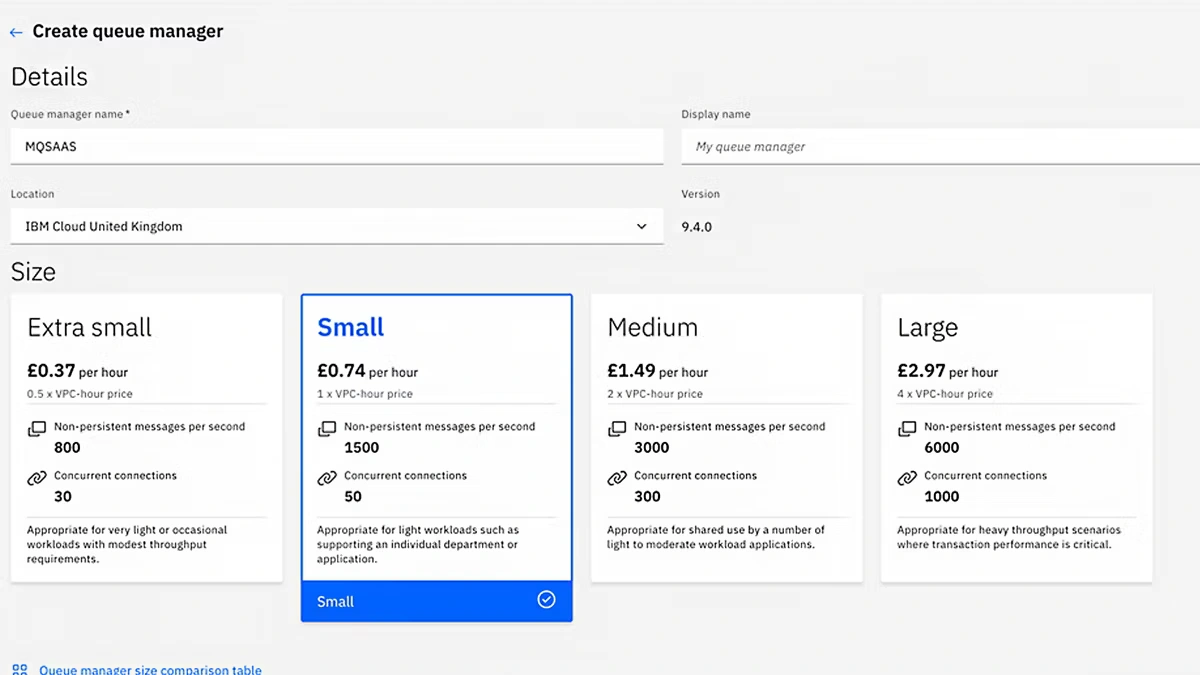The image size is (1200, 675).
Task: Click the comparison table grid icon
Action: 19,669
